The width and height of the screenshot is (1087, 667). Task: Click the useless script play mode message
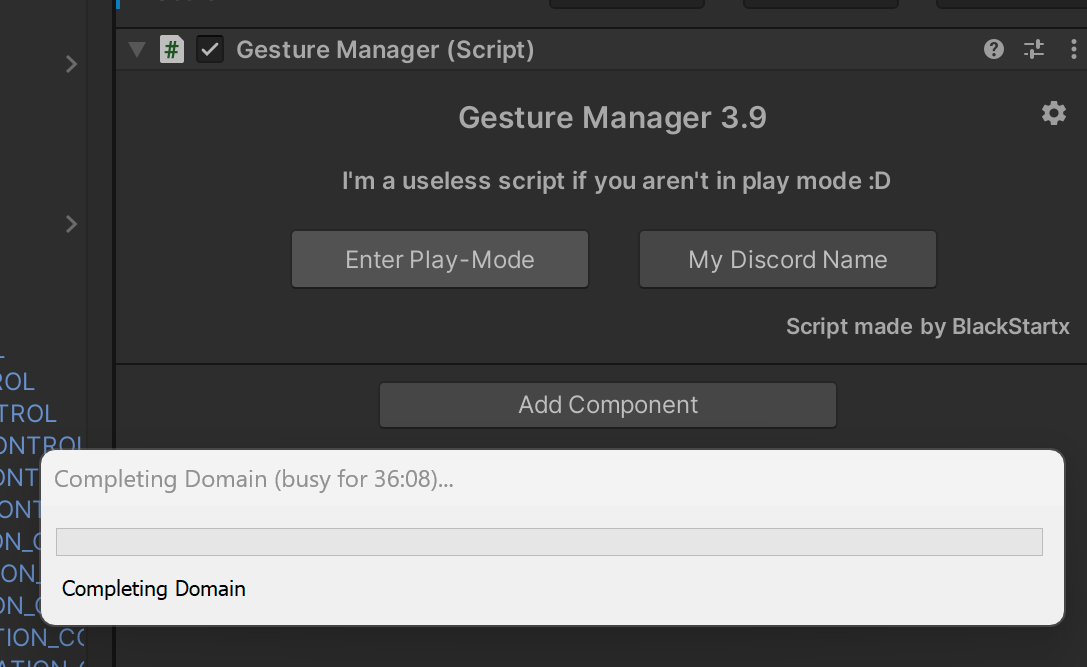(616, 181)
